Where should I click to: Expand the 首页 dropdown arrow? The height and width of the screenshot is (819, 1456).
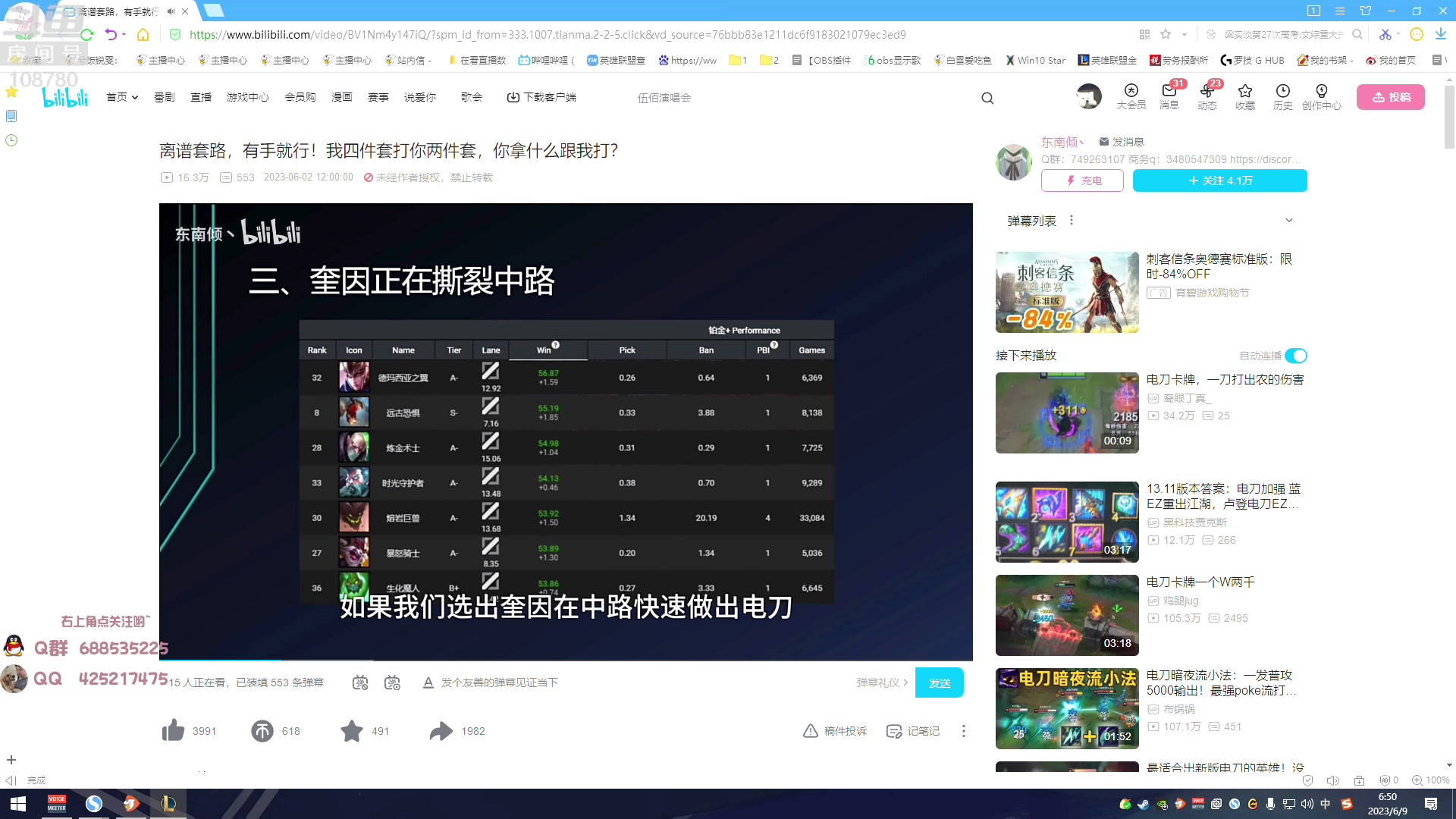point(134,97)
